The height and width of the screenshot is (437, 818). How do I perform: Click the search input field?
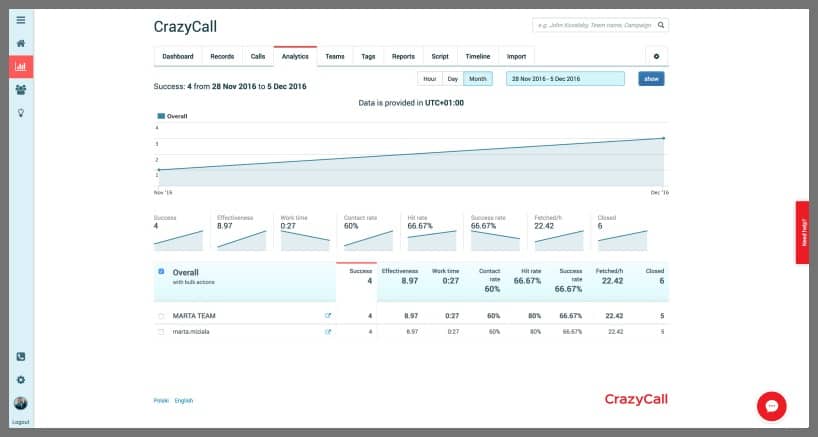coord(593,26)
